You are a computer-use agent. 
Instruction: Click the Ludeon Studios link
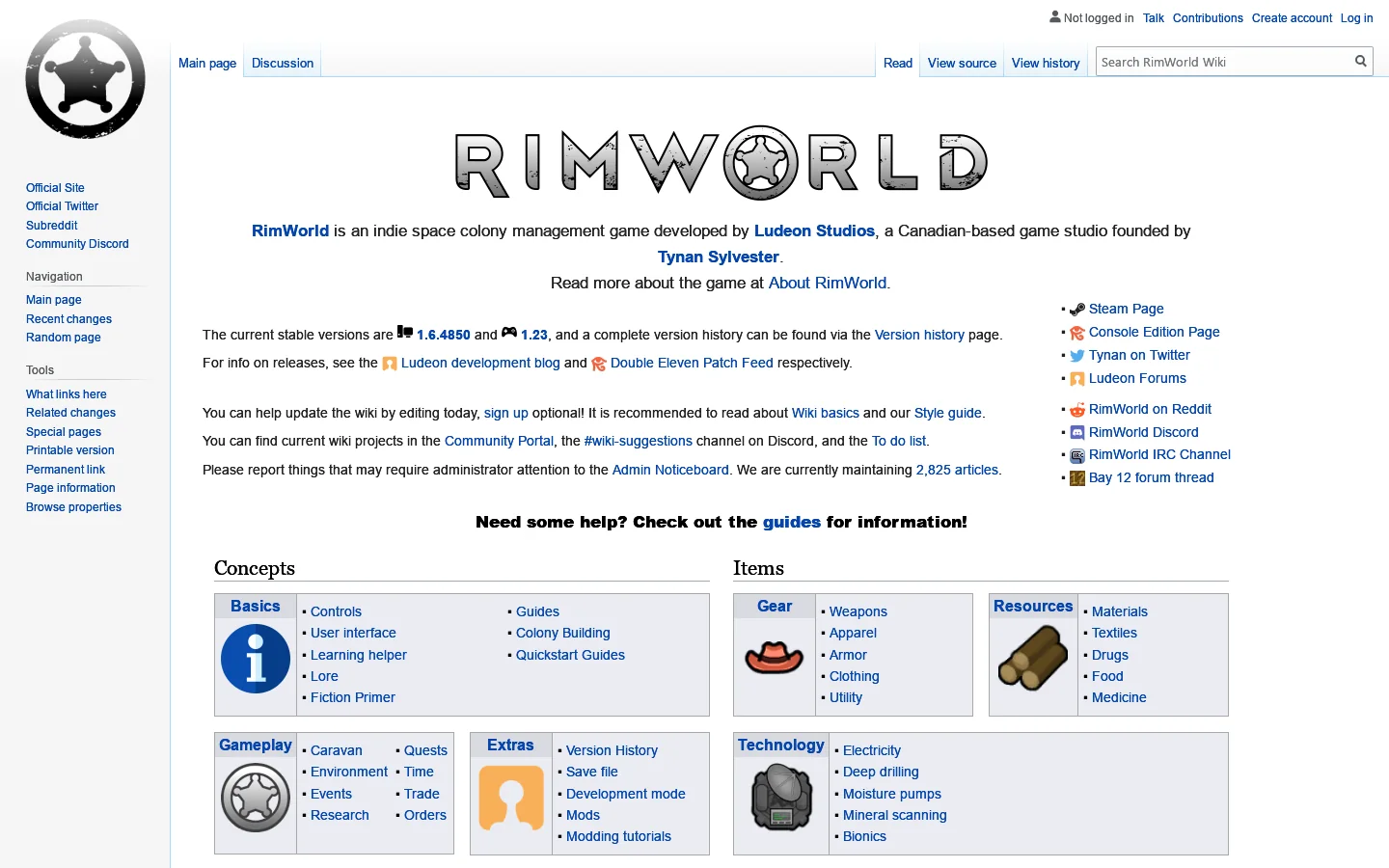(814, 231)
